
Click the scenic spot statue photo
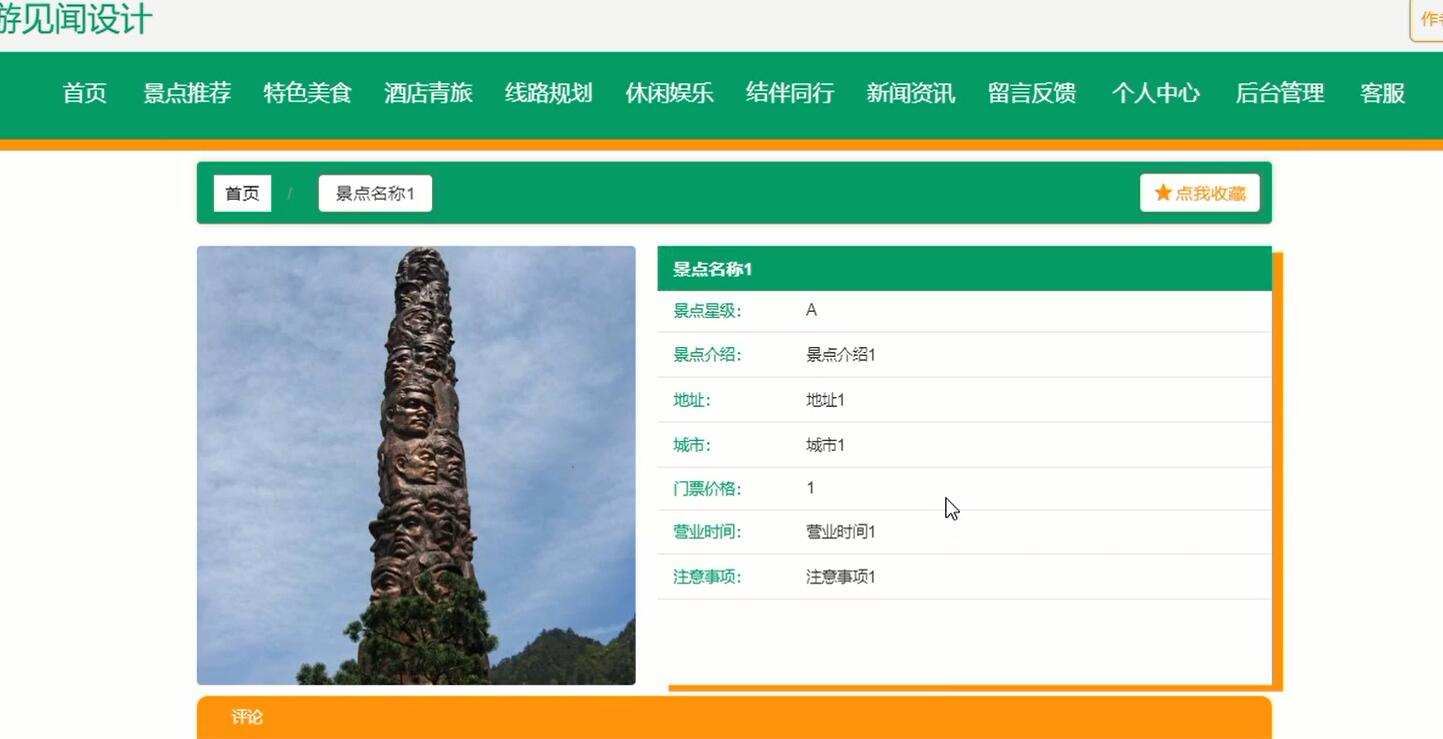(x=416, y=465)
